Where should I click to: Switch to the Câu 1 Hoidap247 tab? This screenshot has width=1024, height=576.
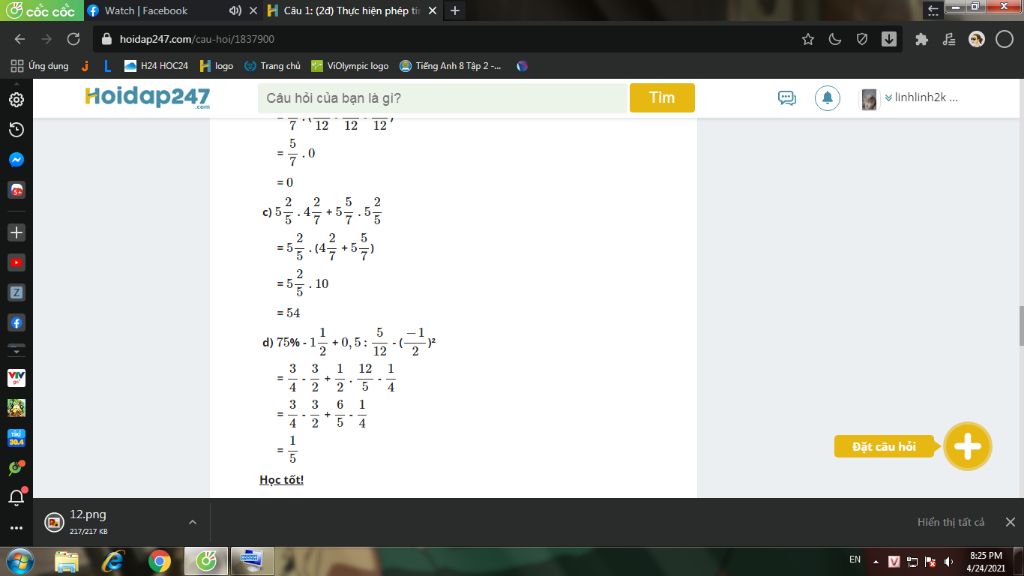351,10
